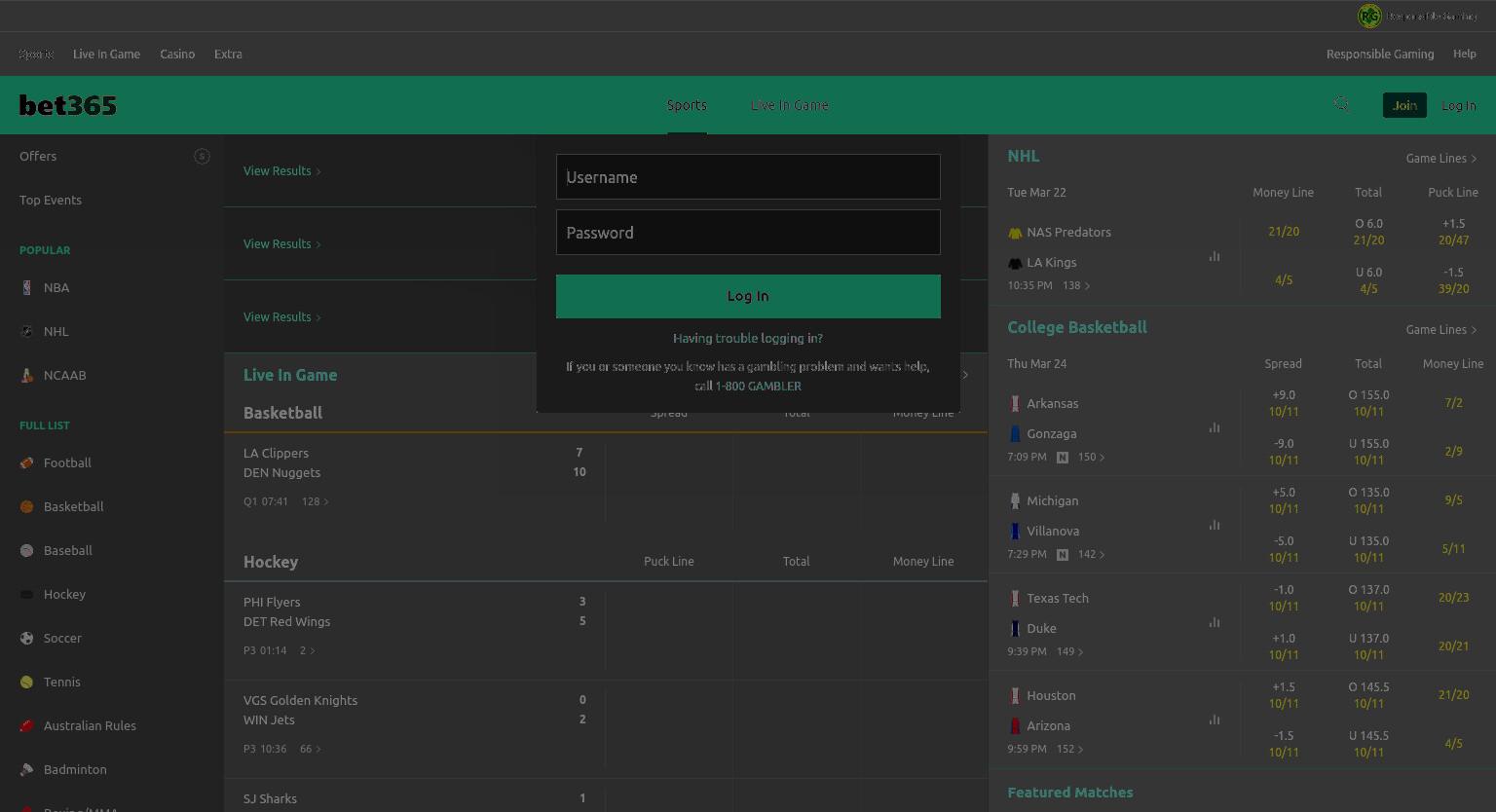
Task: Select LA Kings money line 4/5
Action: click(1284, 280)
